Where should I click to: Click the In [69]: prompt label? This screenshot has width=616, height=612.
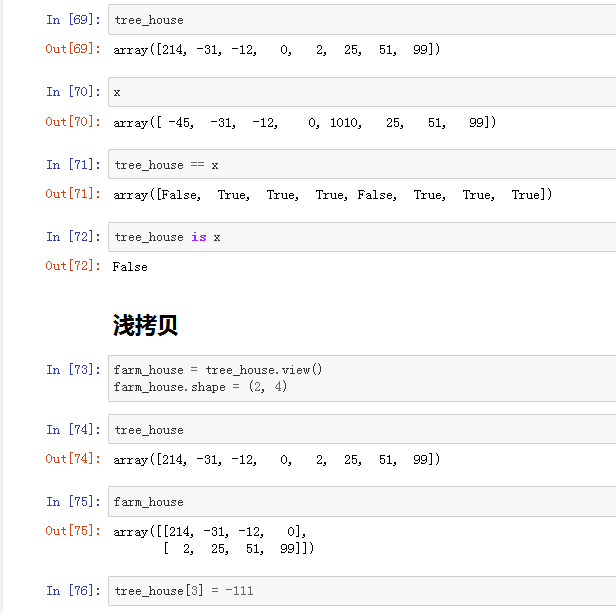coord(73,20)
